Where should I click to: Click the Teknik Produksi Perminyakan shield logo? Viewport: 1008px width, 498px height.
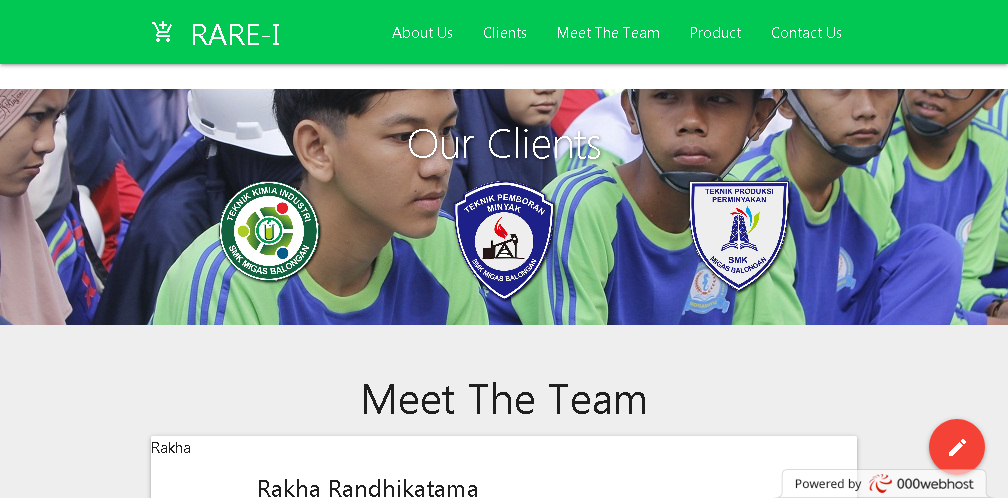tap(739, 235)
